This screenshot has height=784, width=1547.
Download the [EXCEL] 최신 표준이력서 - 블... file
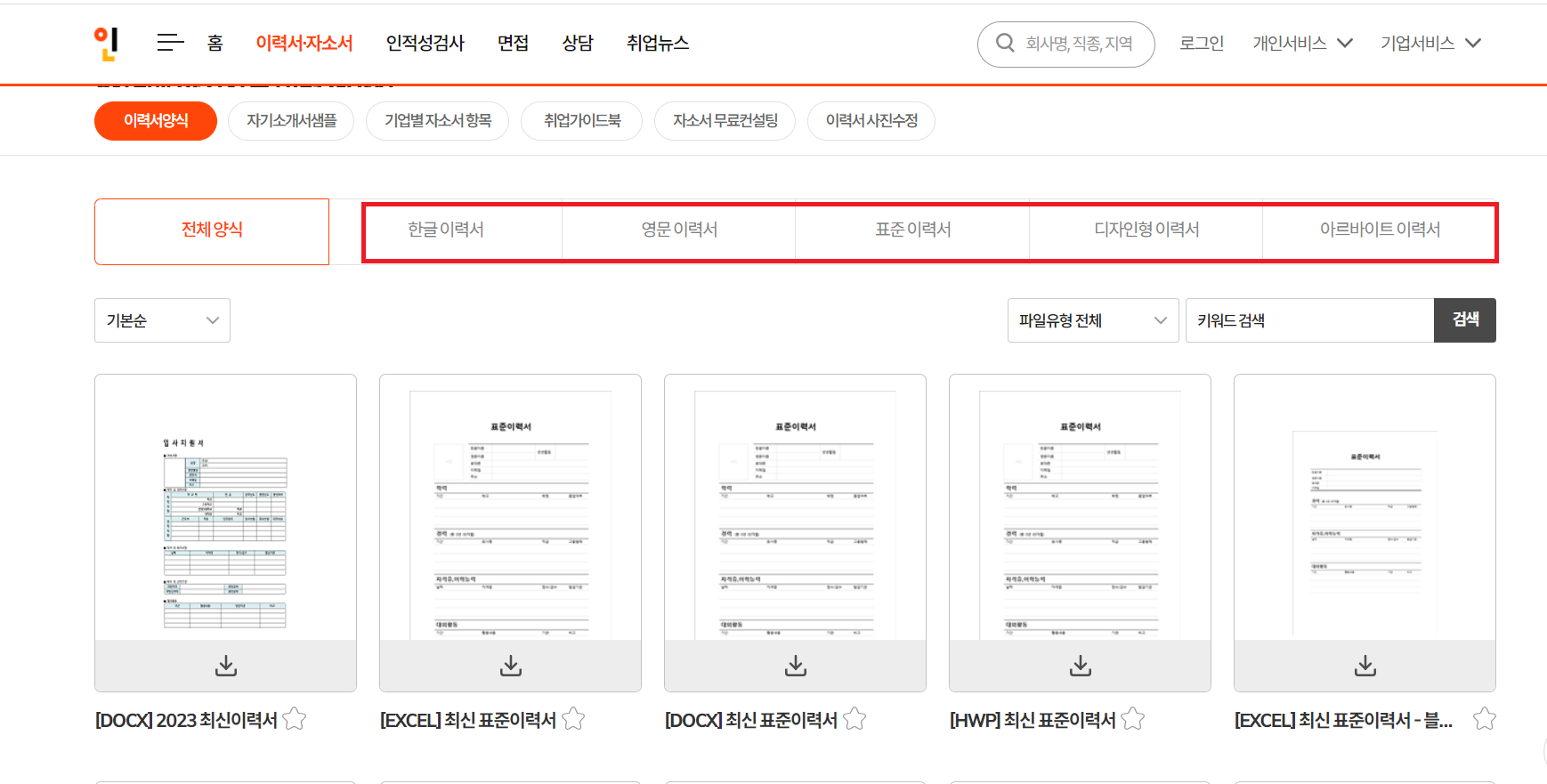pyautogui.click(x=1365, y=666)
